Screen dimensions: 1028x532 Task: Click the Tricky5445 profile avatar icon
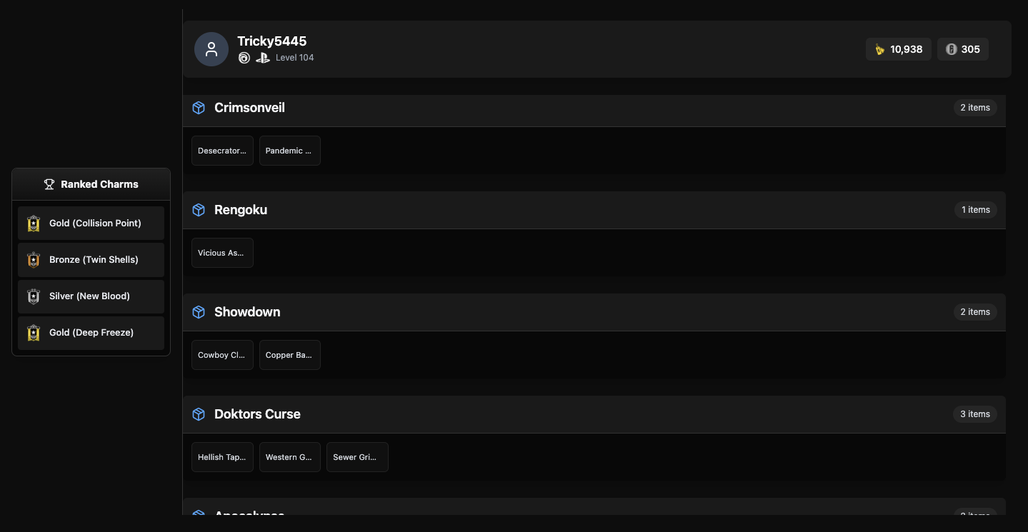point(211,49)
